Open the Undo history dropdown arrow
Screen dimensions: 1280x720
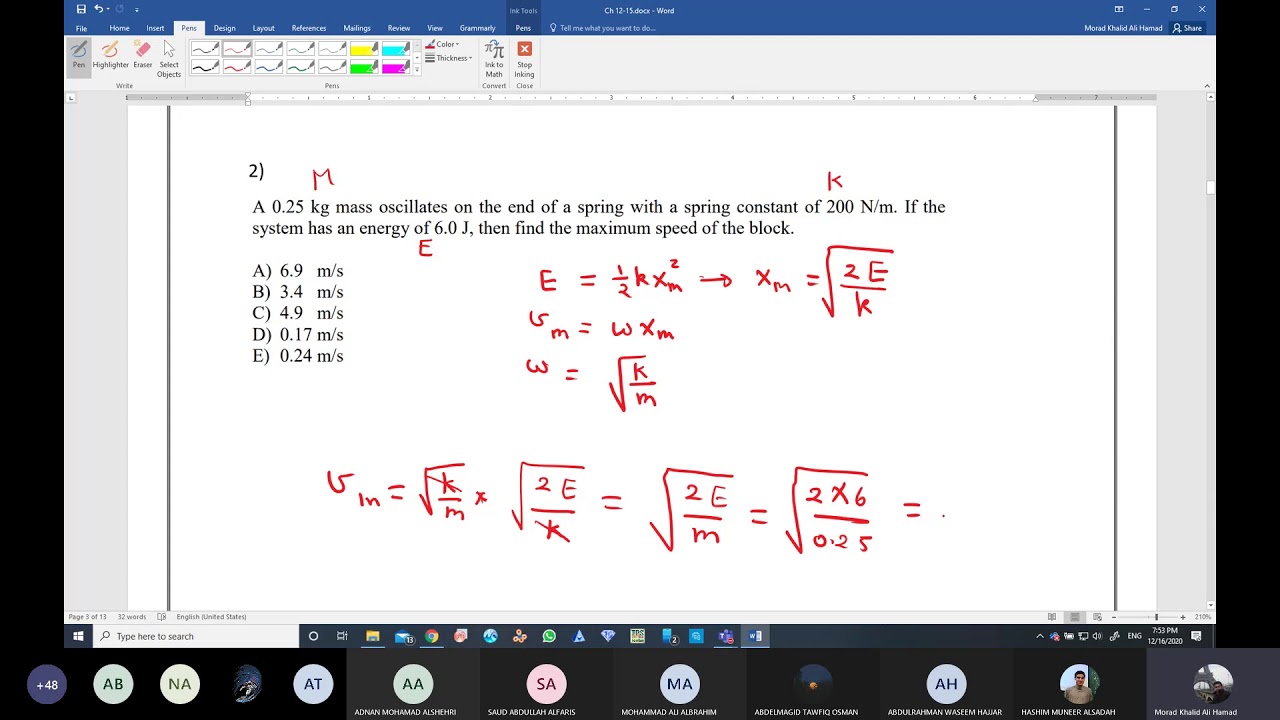108,9
